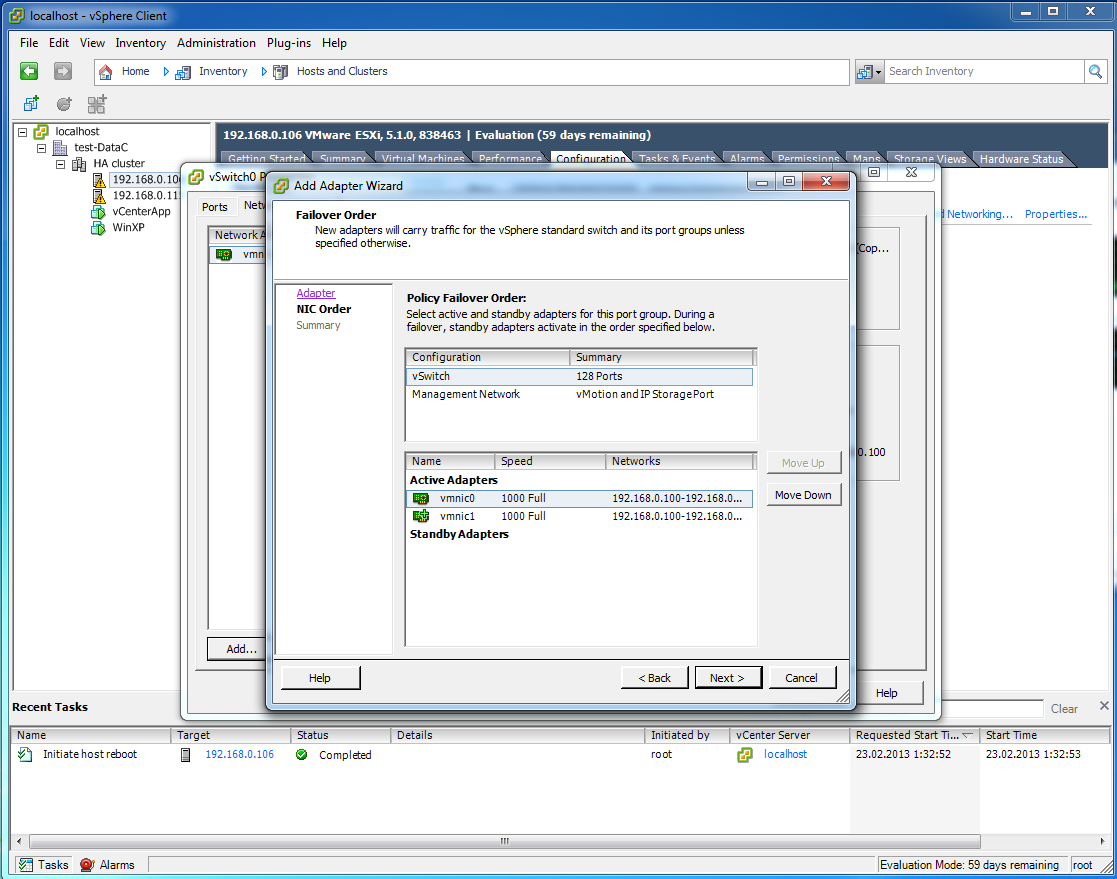The width and height of the screenshot is (1117, 879).
Task: Click the search magnifier icon
Action: pos(1095,71)
